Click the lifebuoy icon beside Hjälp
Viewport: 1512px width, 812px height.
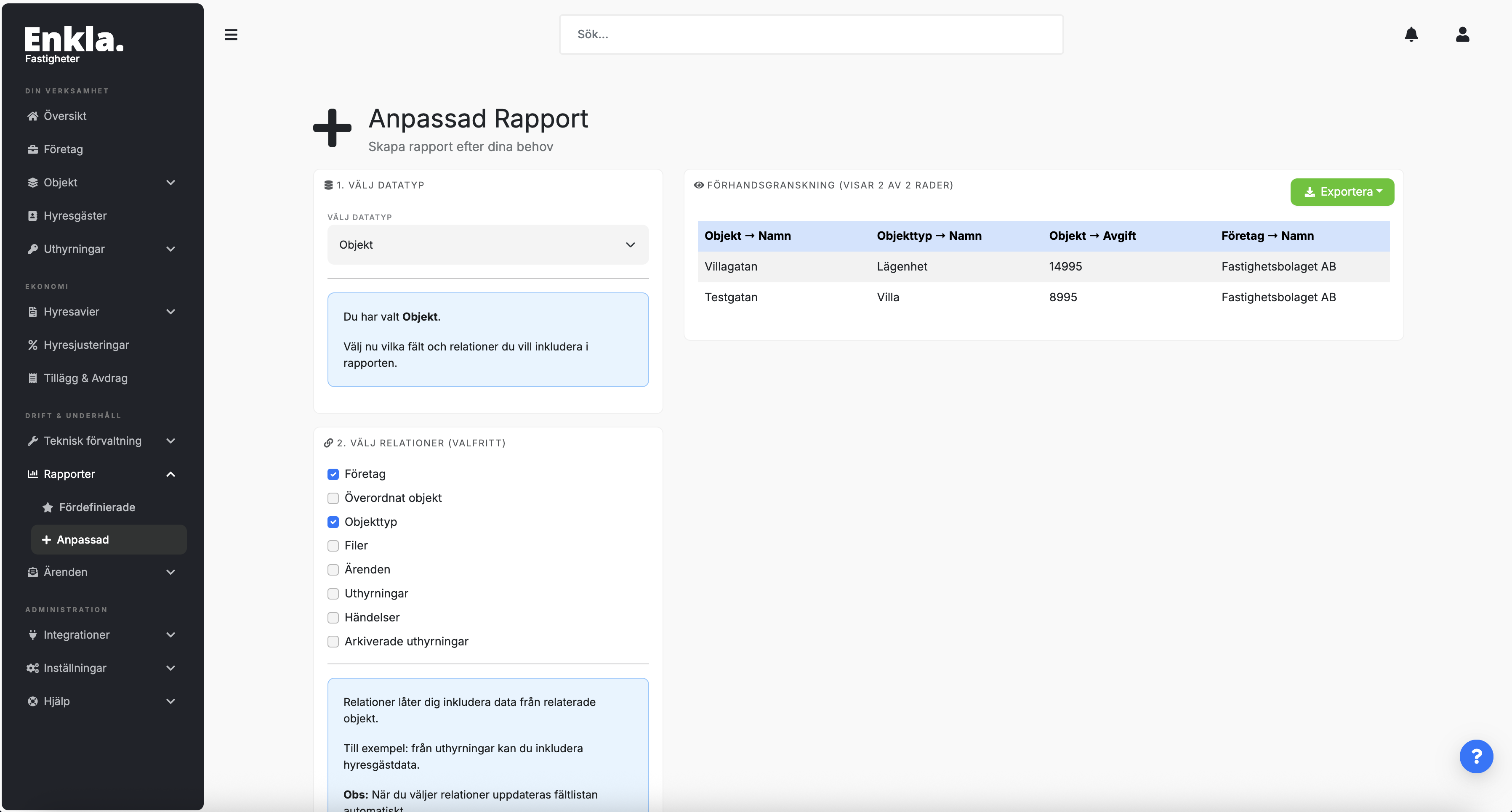(x=33, y=702)
